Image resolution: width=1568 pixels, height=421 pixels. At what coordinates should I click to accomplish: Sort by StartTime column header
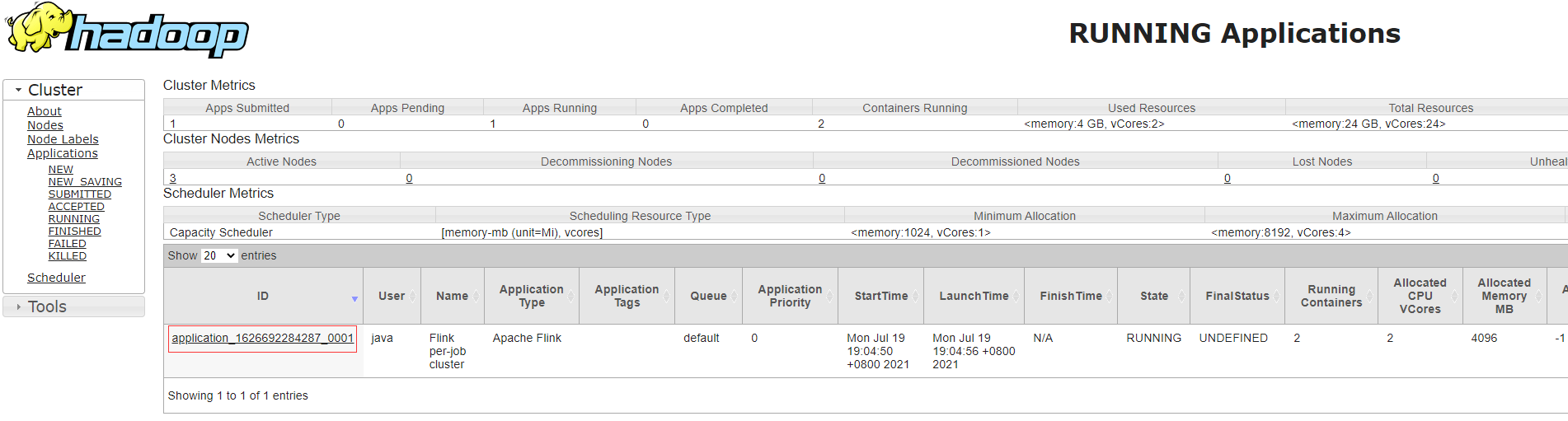point(880,296)
